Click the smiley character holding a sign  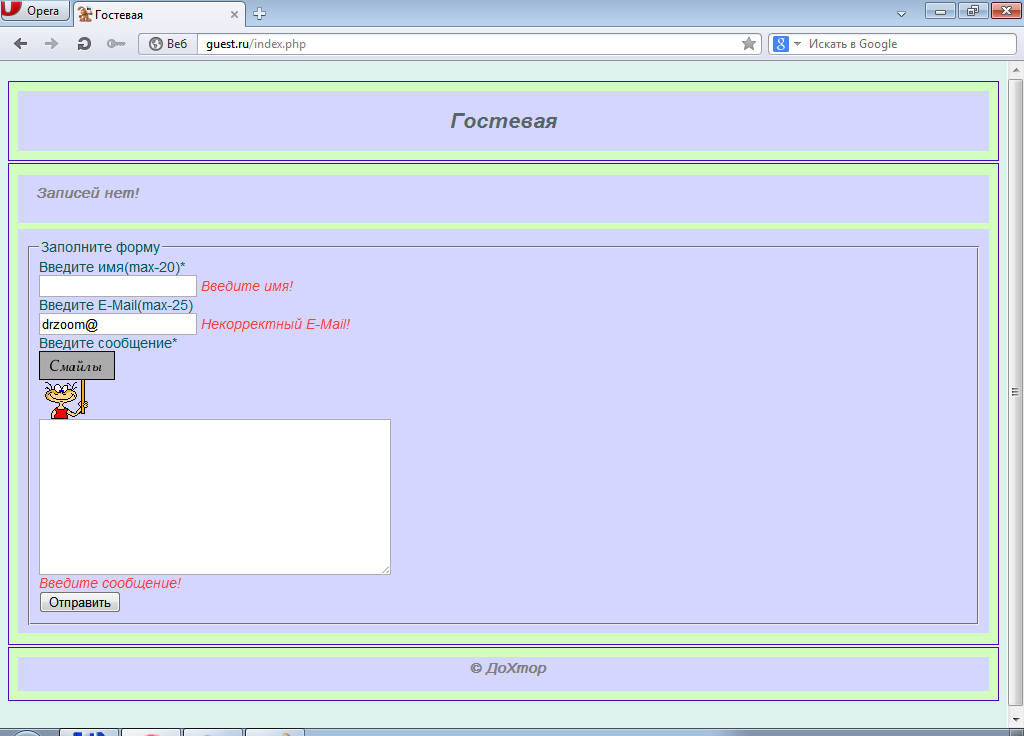65,399
